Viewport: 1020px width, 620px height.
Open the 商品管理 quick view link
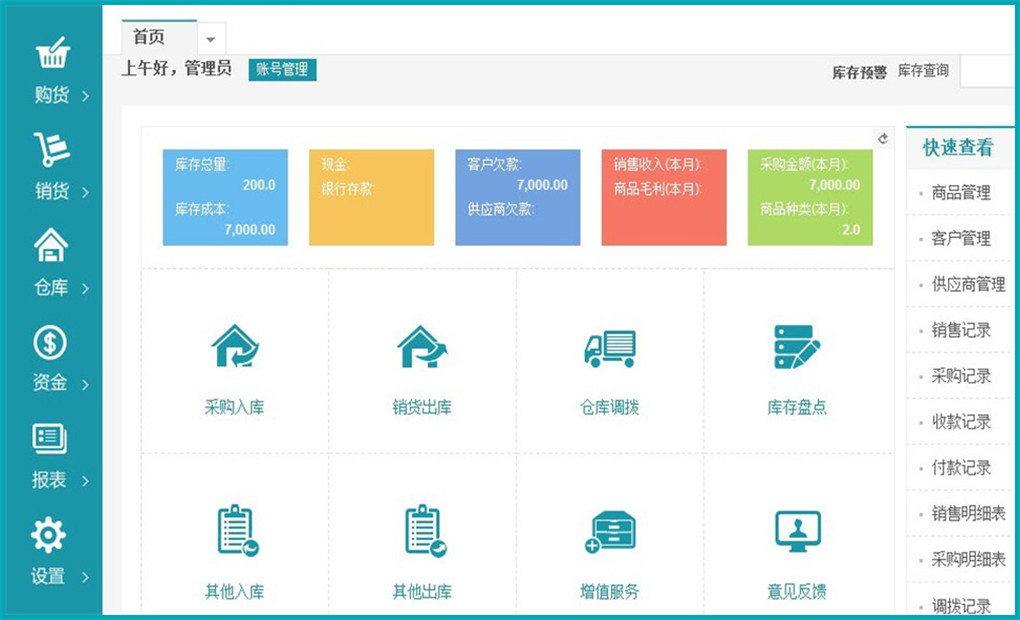click(x=960, y=193)
